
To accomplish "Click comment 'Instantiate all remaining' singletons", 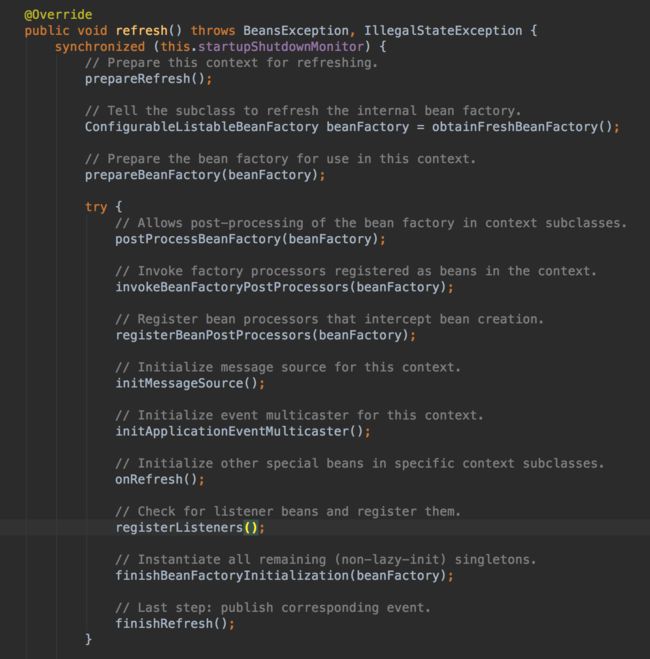I will click(326, 560).
